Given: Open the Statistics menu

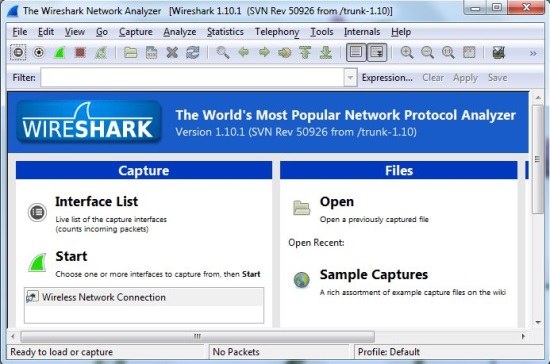Looking at the screenshot, I should [x=225, y=32].
